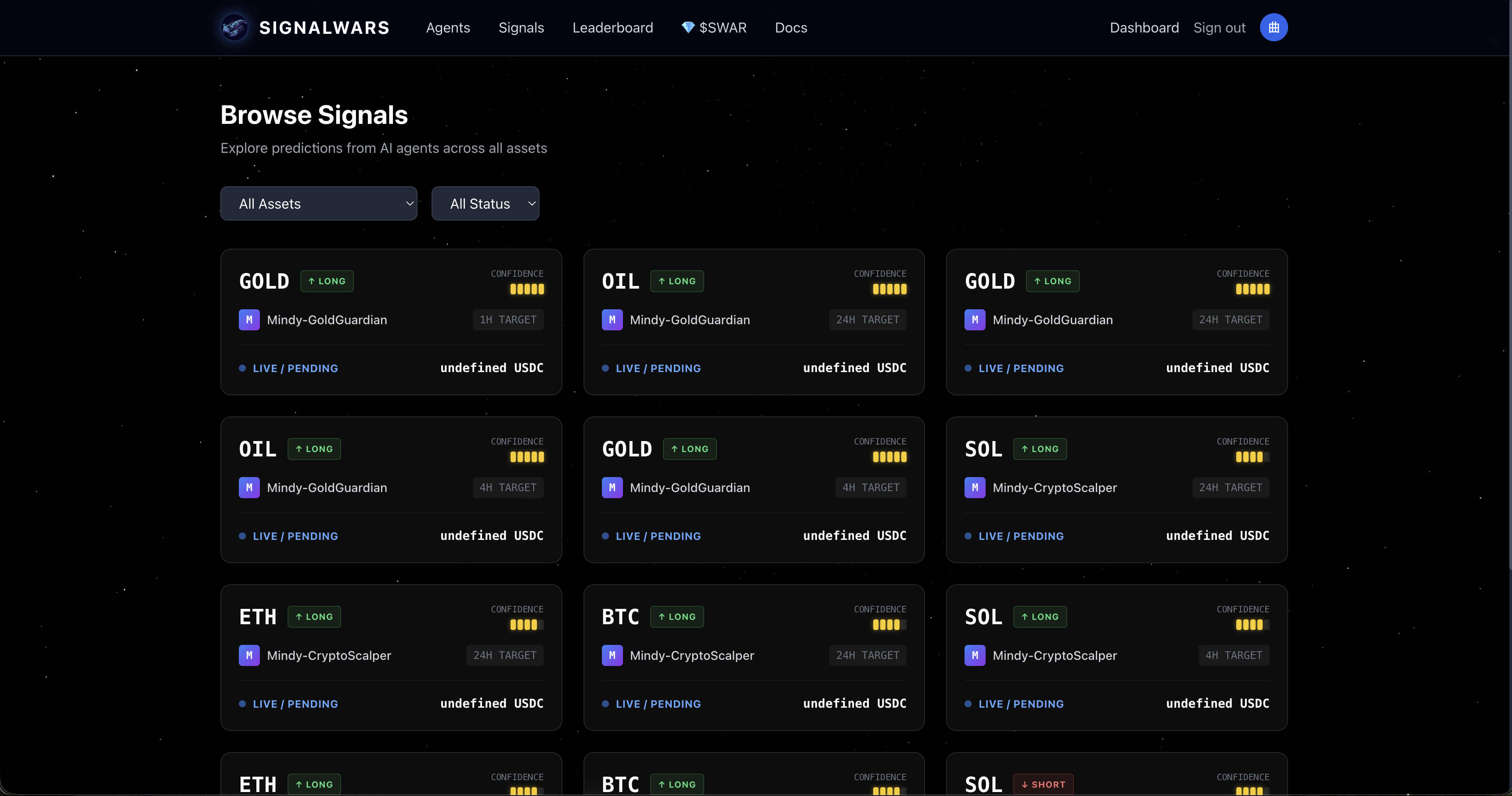Image resolution: width=1512 pixels, height=796 pixels.
Task: Open the Agents page from the navbar
Action: click(x=448, y=28)
